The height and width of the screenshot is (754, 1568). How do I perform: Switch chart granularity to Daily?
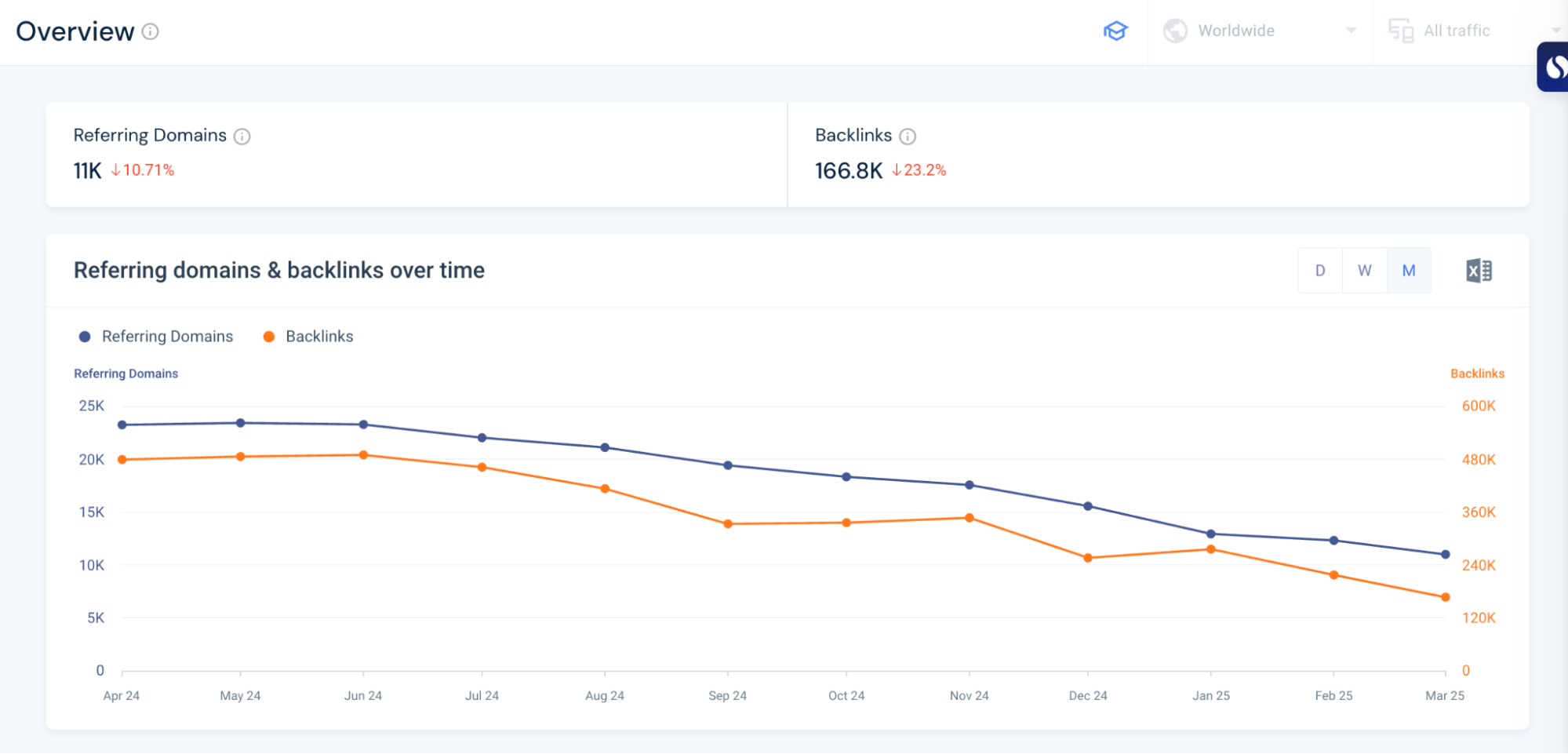[x=1320, y=271]
